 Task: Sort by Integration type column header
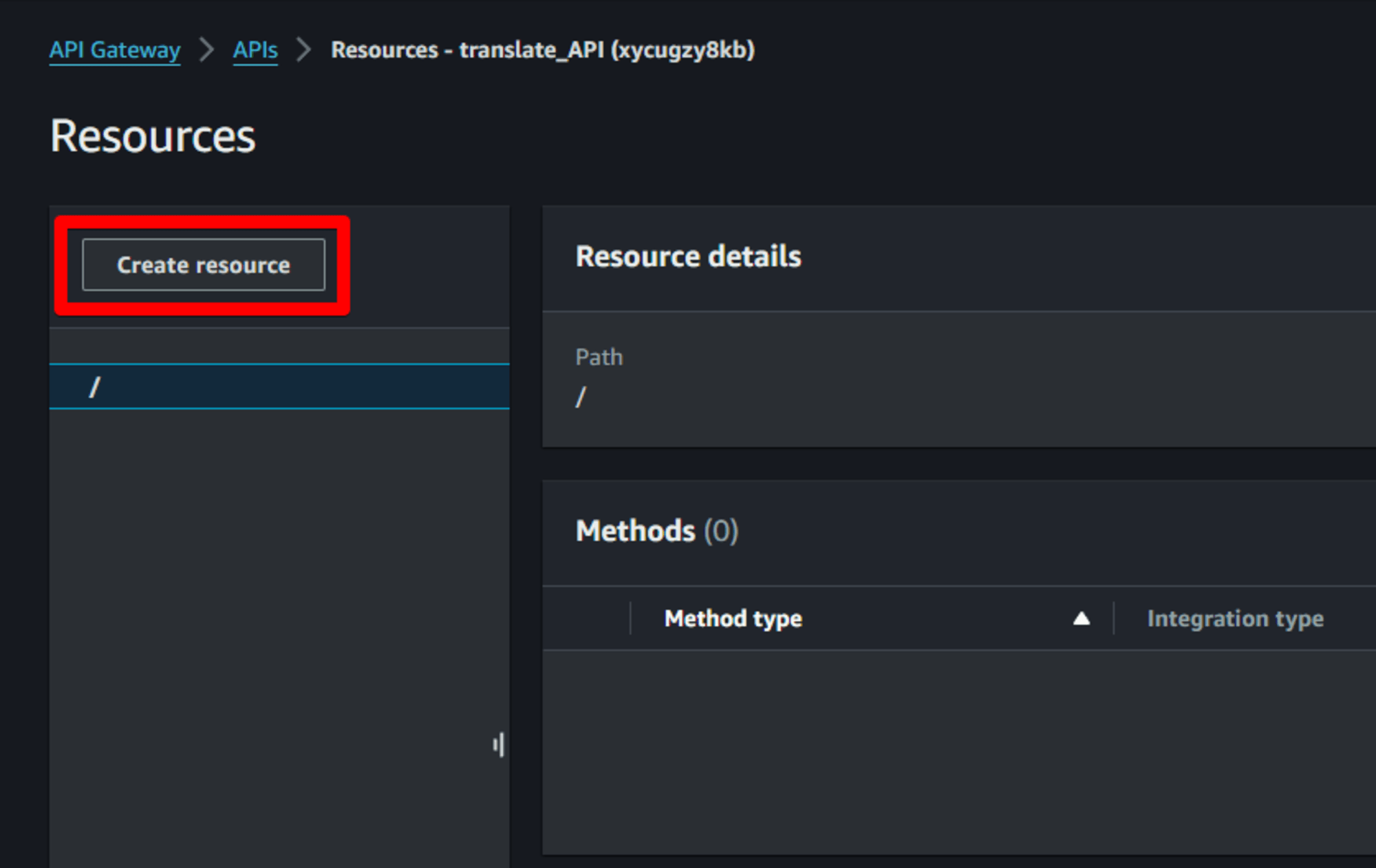1235,618
